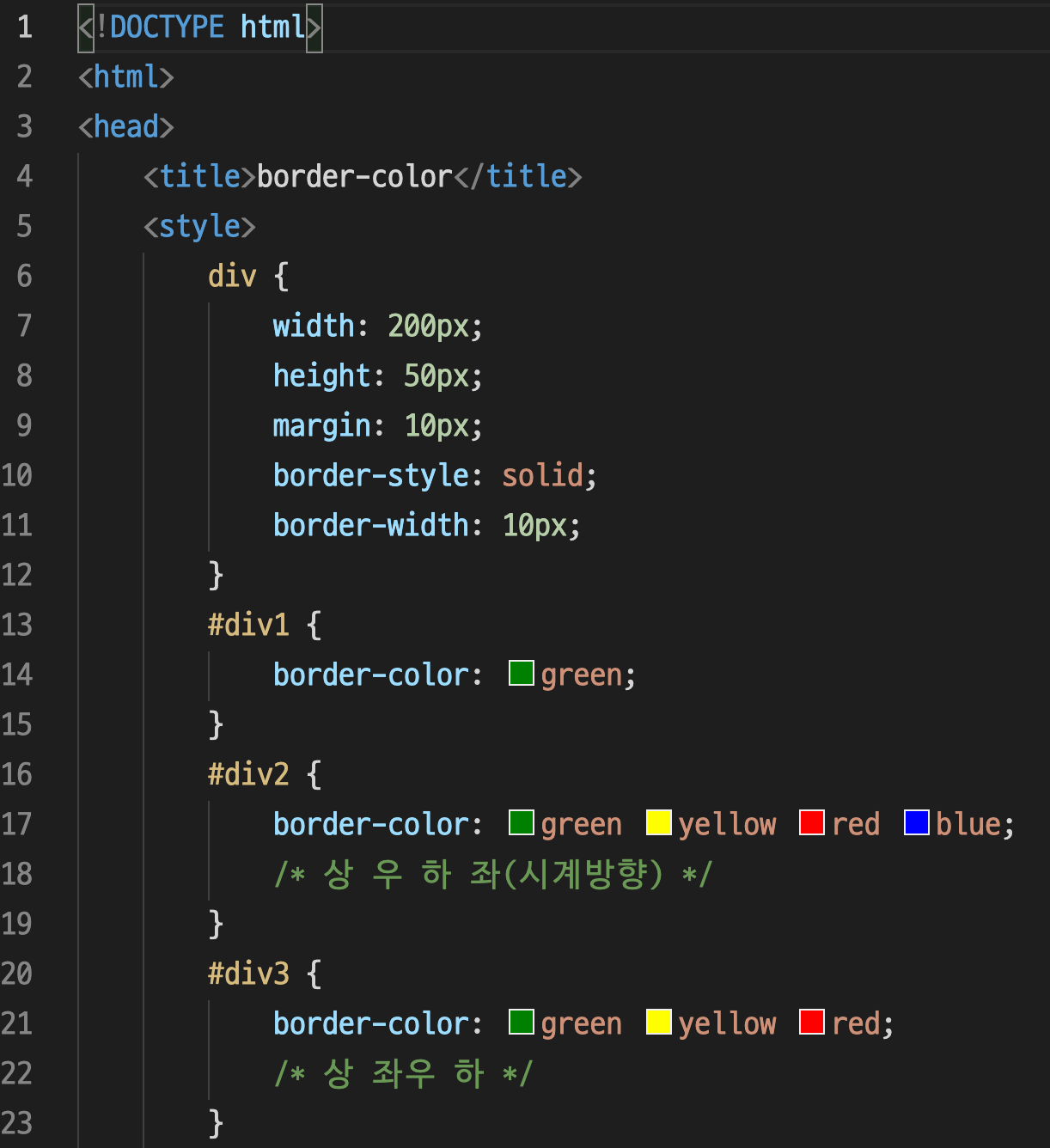Click line number 13 in the gutter

click(x=17, y=625)
